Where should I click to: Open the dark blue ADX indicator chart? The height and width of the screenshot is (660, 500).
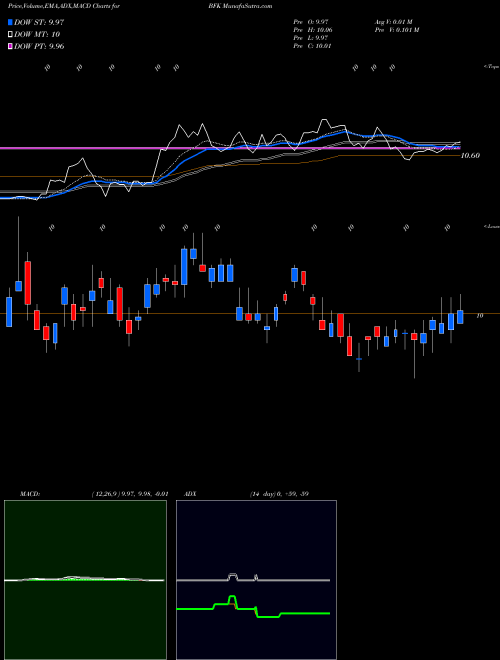point(256,580)
